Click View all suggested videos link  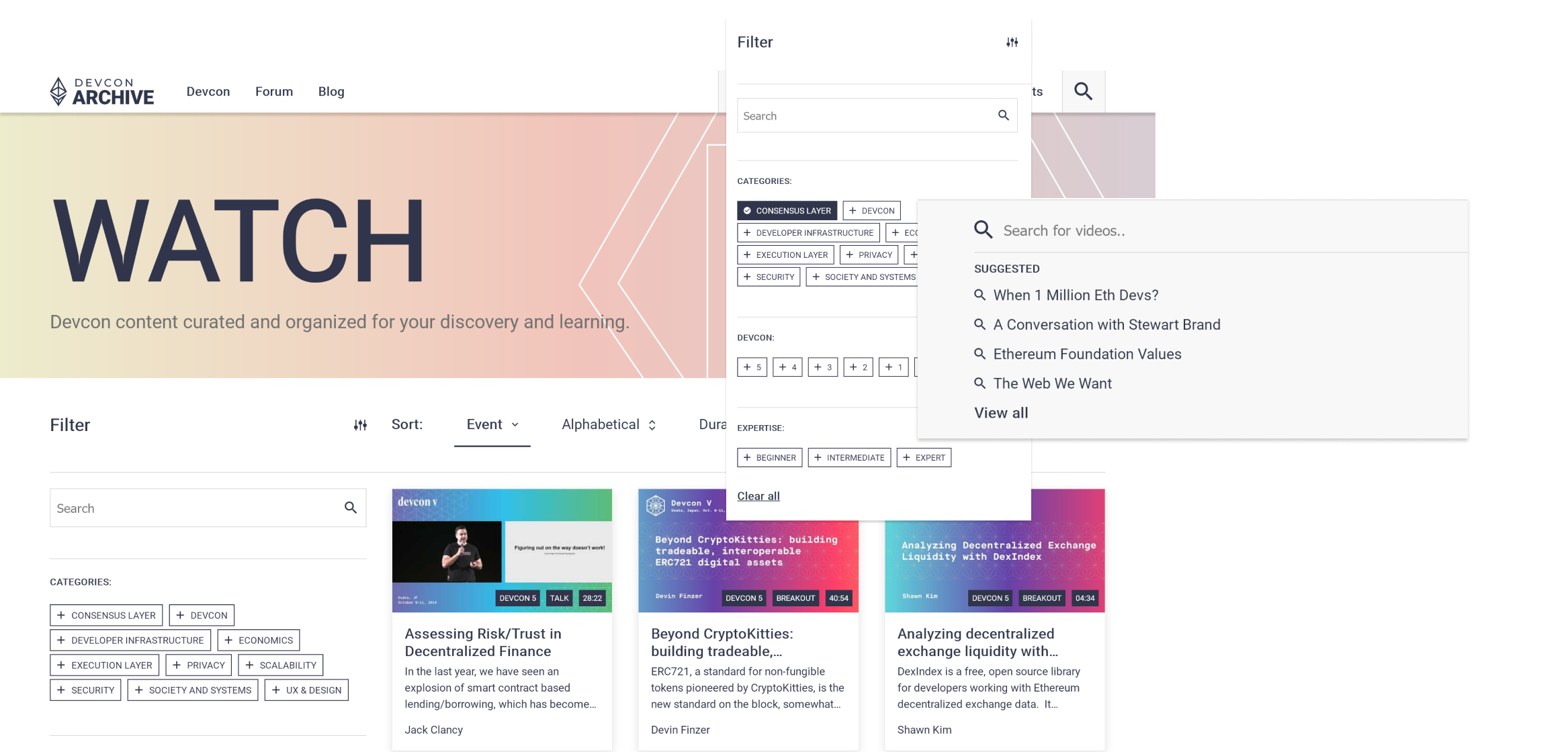click(x=1001, y=412)
